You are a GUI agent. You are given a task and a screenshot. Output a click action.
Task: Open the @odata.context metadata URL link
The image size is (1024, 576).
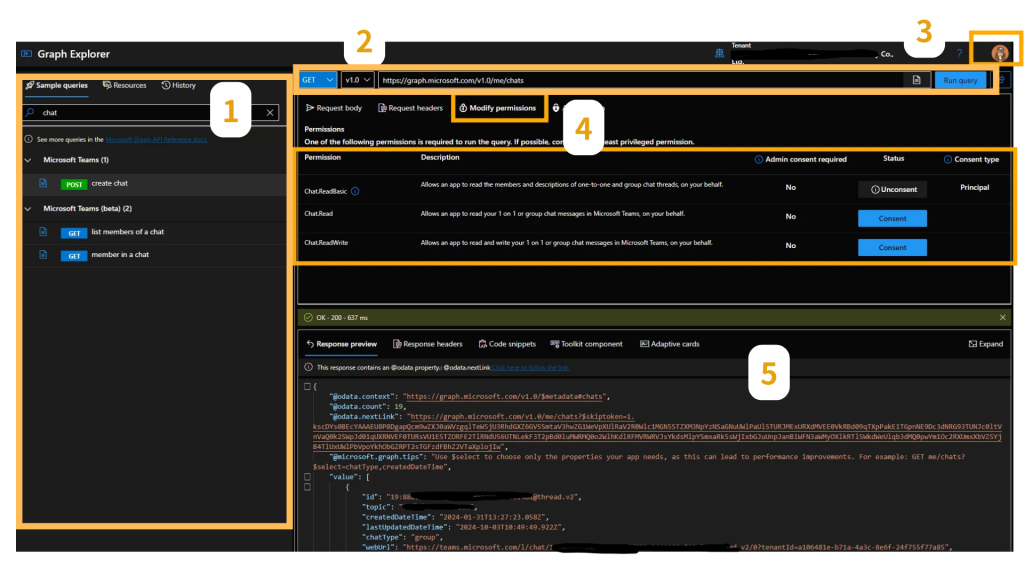[504, 396]
